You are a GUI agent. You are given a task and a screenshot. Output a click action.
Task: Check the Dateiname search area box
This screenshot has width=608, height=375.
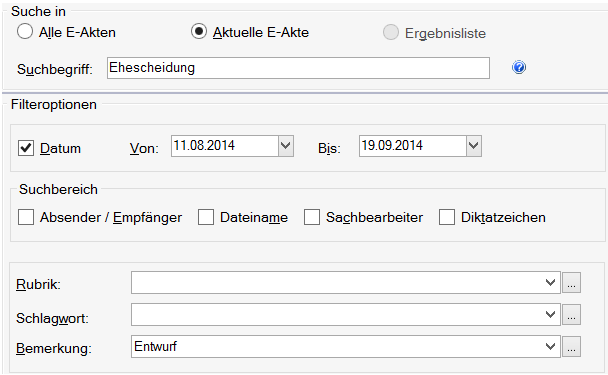pos(206,217)
